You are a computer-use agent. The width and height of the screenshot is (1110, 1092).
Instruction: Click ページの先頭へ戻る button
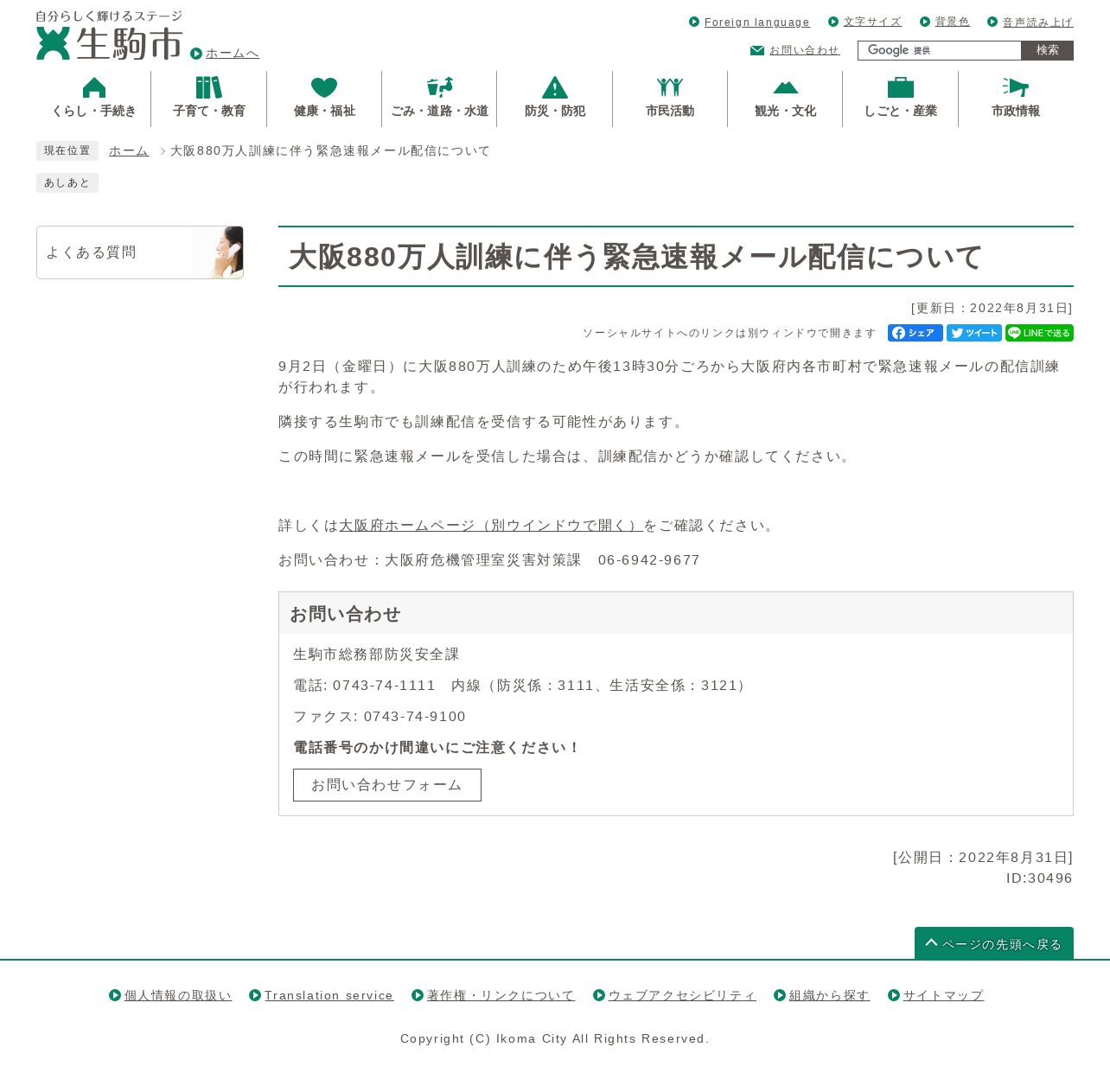click(994, 943)
